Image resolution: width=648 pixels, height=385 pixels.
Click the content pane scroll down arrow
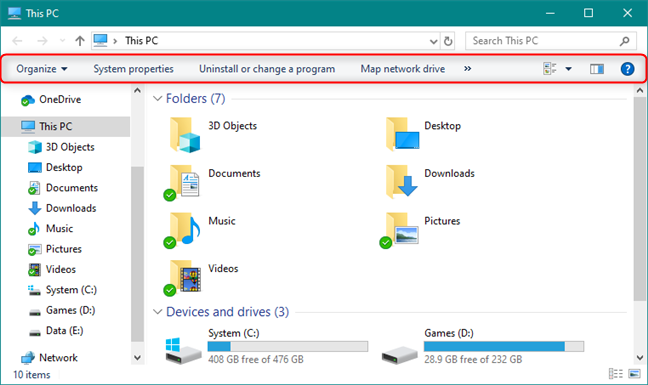tap(640, 358)
